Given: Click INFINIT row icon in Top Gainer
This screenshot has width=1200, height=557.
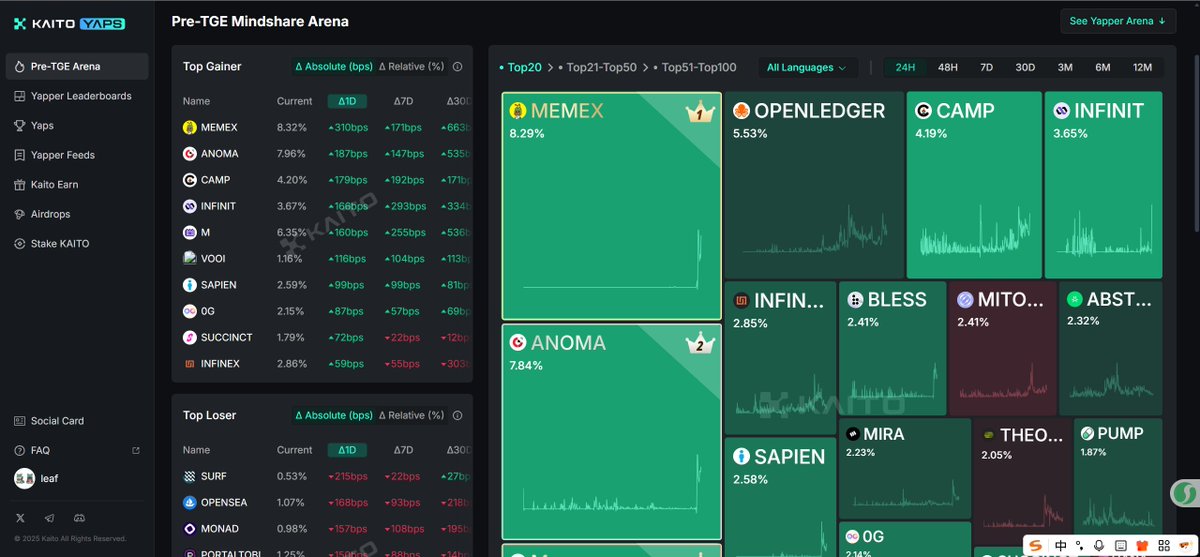Looking at the screenshot, I should [190, 206].
